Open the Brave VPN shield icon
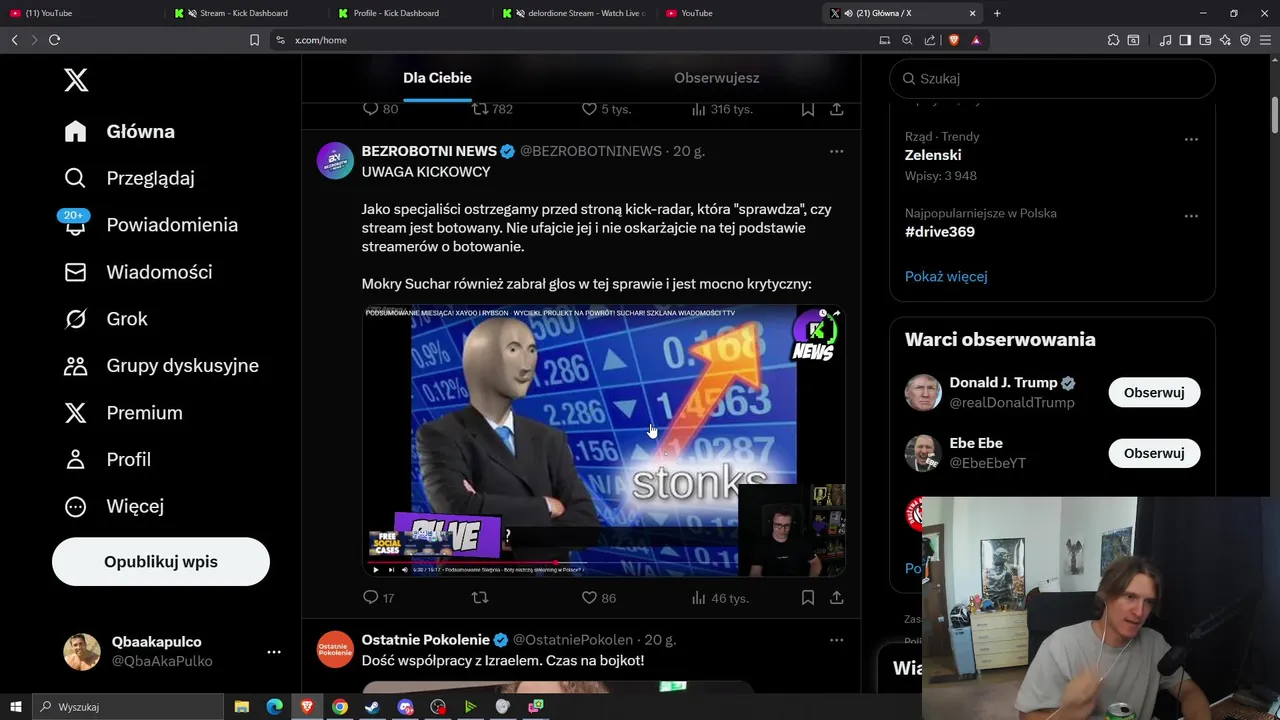Screen dimensions: 1280x720 click(1245, 40)
